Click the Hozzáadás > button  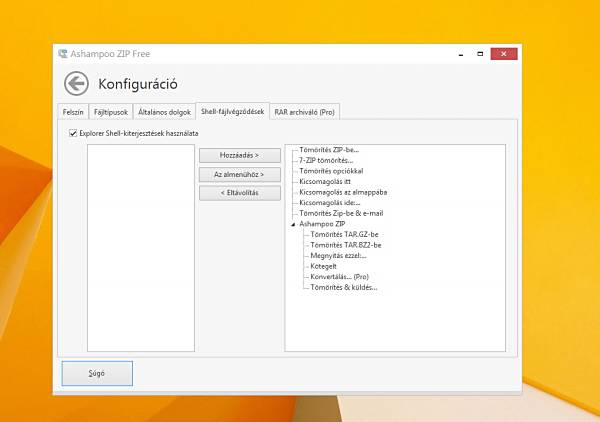click(240, 155)
